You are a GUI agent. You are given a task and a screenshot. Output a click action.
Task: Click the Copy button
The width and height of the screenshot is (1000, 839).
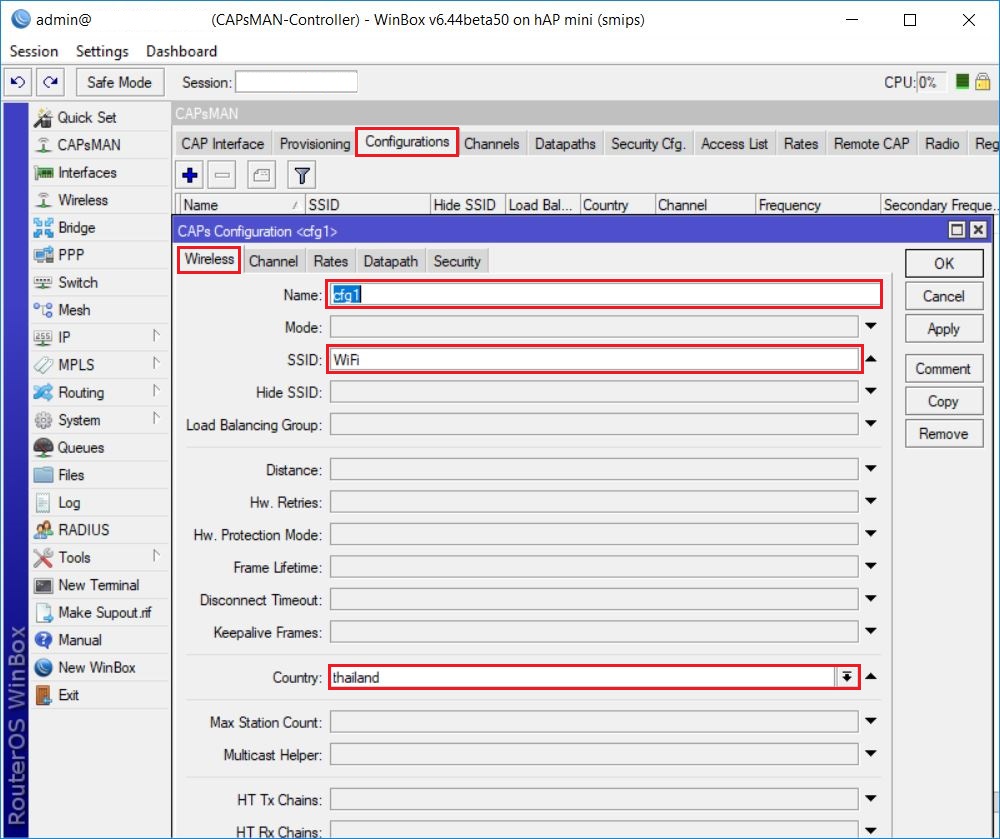[x=944, y=401]
